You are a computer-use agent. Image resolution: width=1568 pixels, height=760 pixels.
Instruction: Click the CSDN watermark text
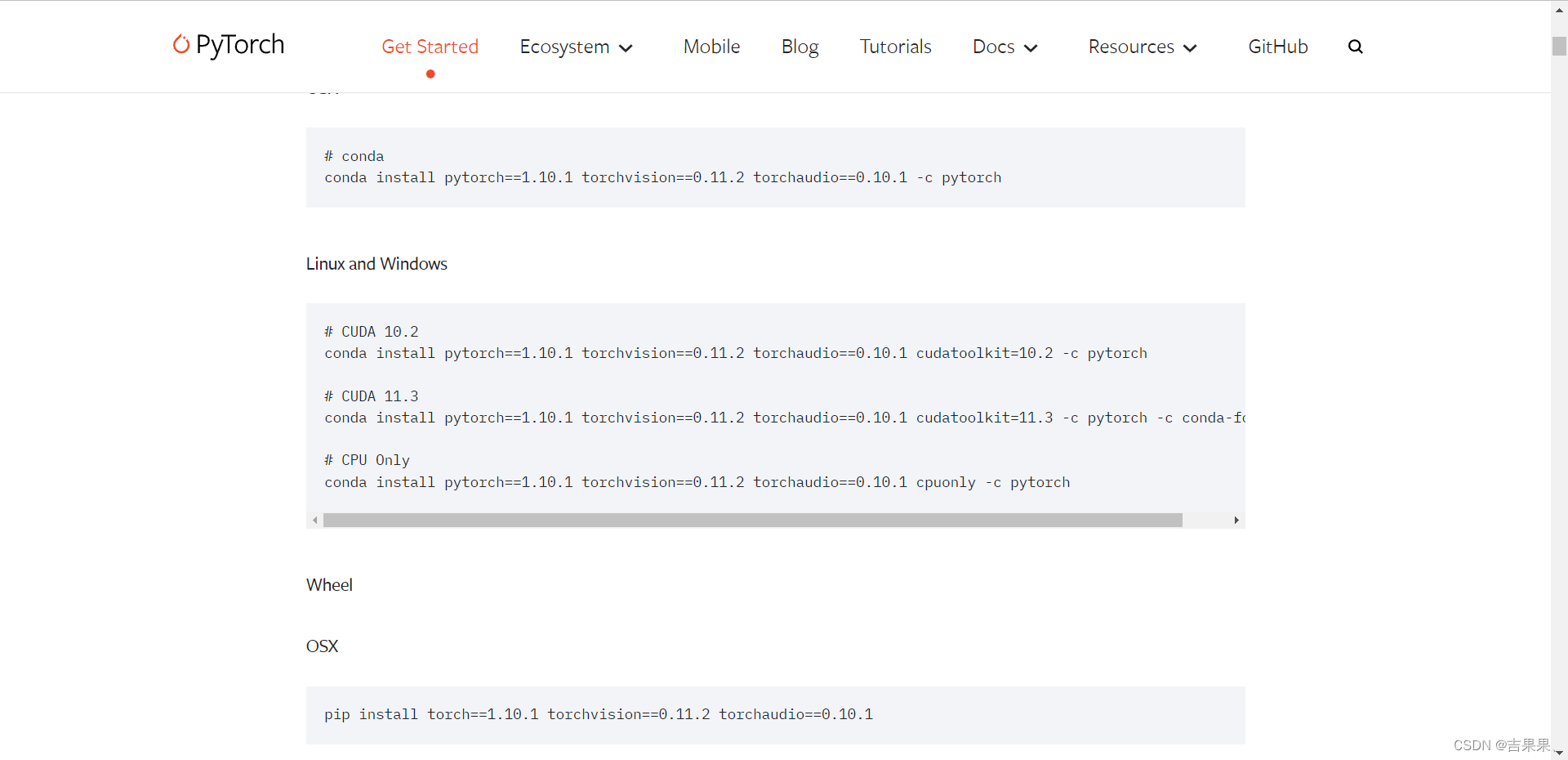point(1501,744)
